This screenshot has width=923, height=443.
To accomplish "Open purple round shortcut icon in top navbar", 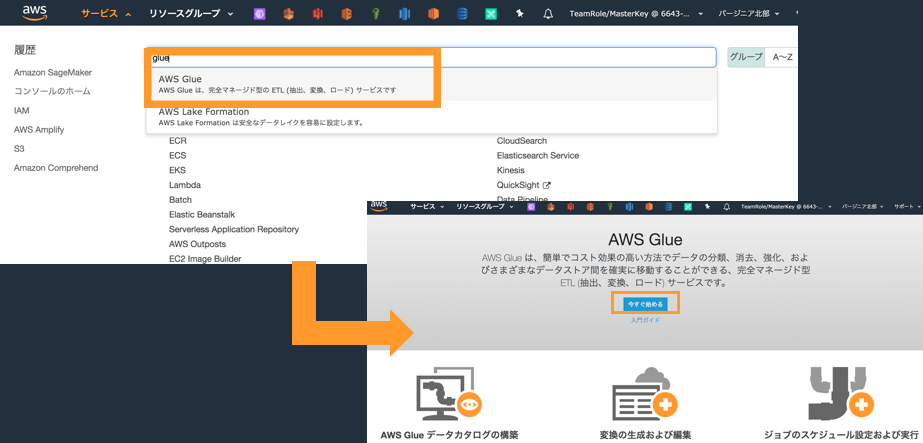I will pos(260,14).
